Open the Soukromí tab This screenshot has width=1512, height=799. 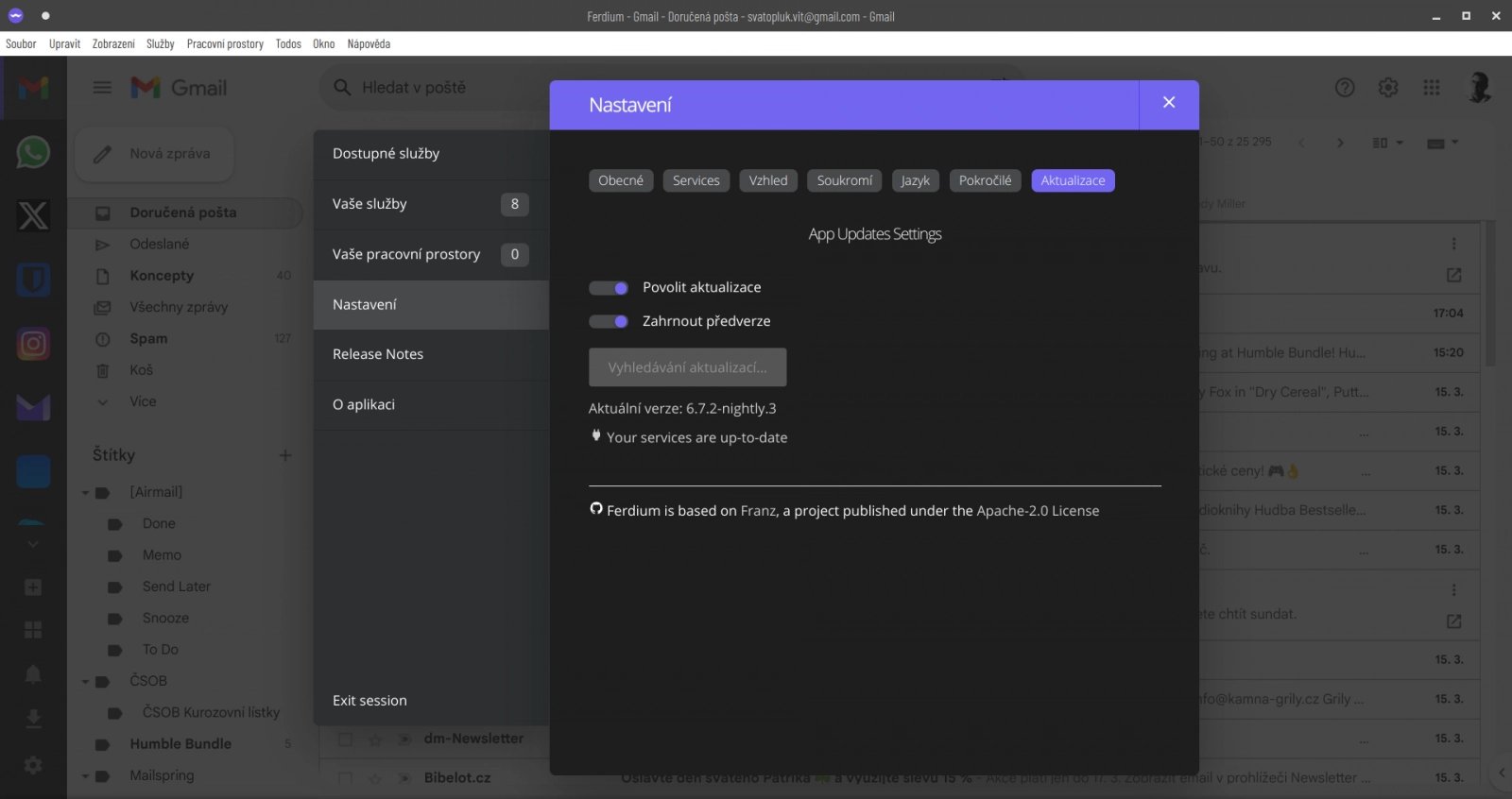845,180
